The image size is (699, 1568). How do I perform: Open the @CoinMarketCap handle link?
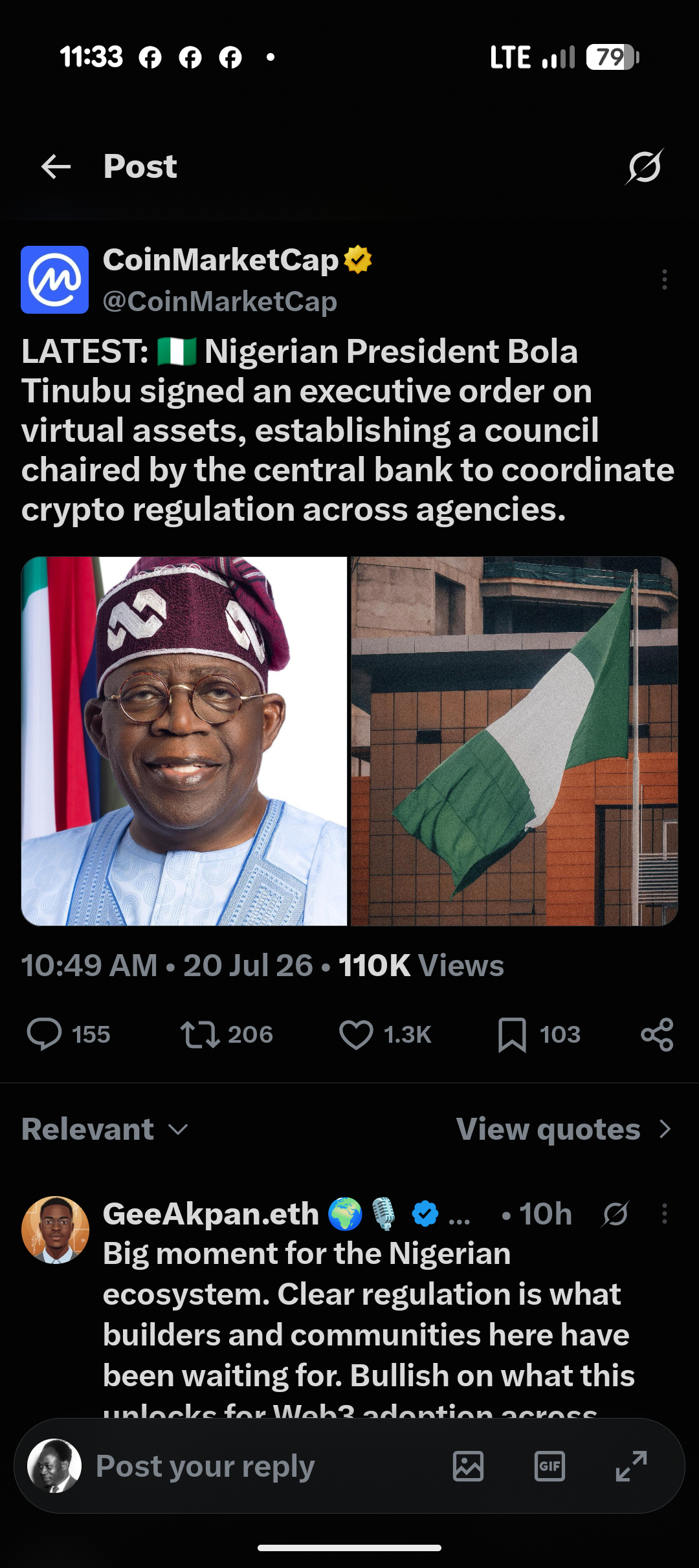tap(220, 301)
